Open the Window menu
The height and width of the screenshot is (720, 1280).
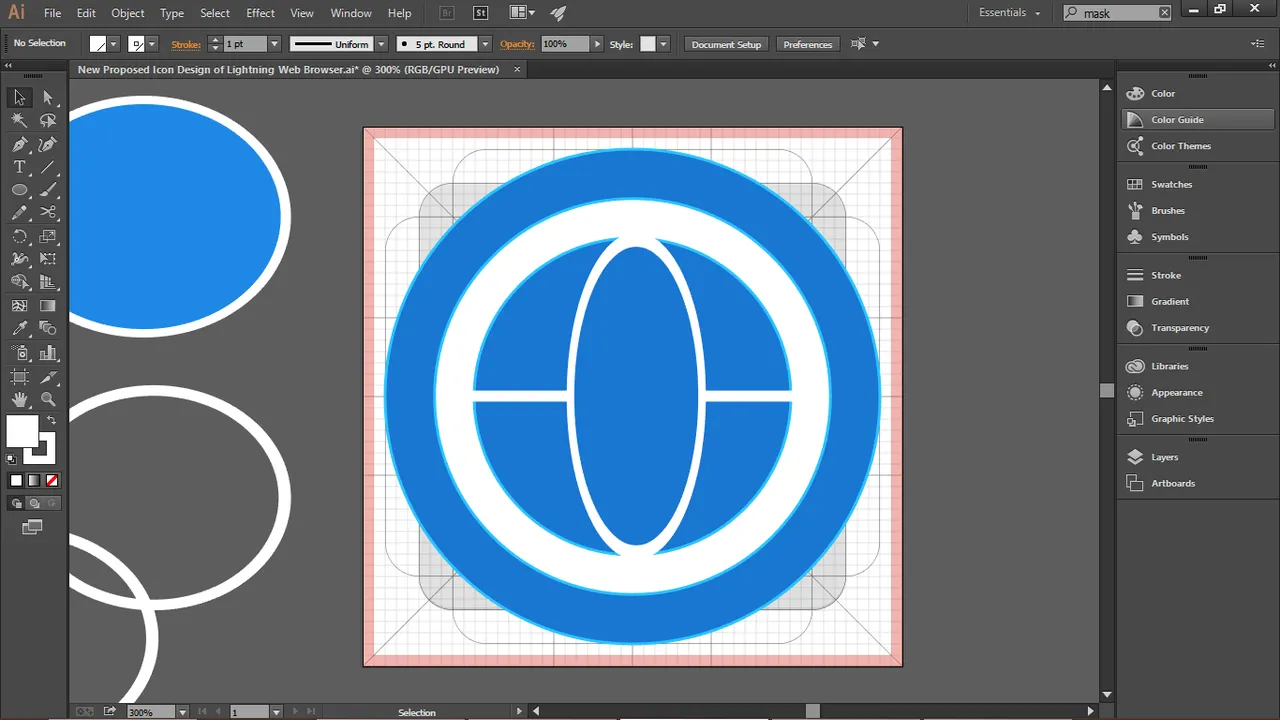coord(351,13)
